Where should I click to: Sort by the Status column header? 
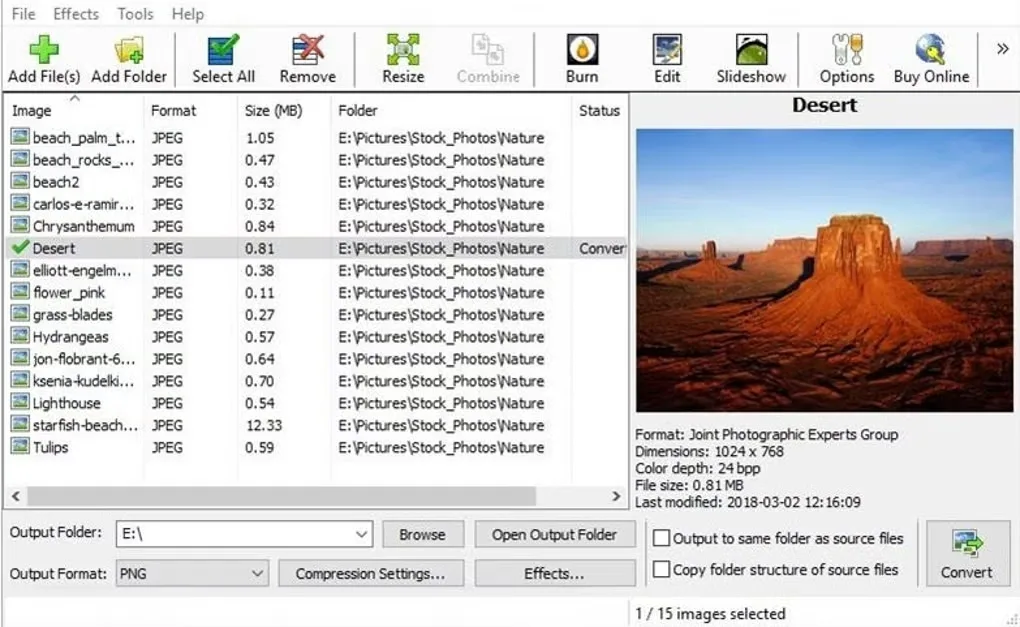click(599, 111)
